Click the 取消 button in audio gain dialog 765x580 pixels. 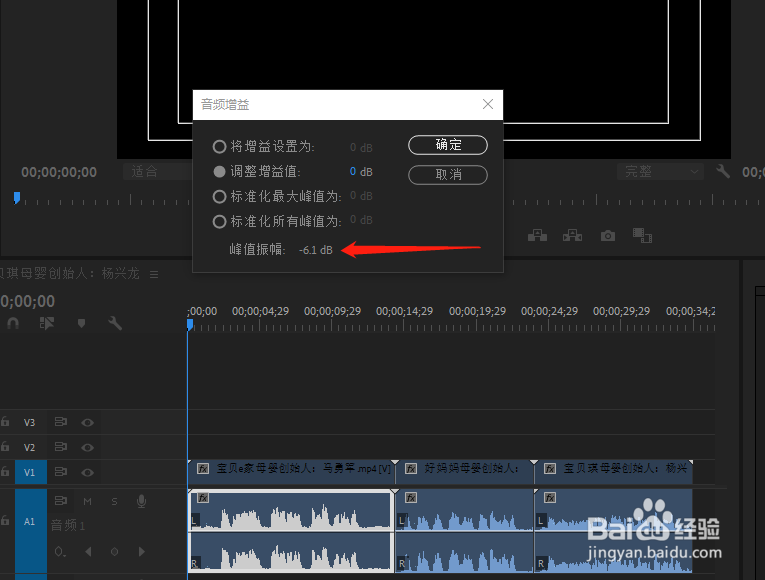coord(448,175)
